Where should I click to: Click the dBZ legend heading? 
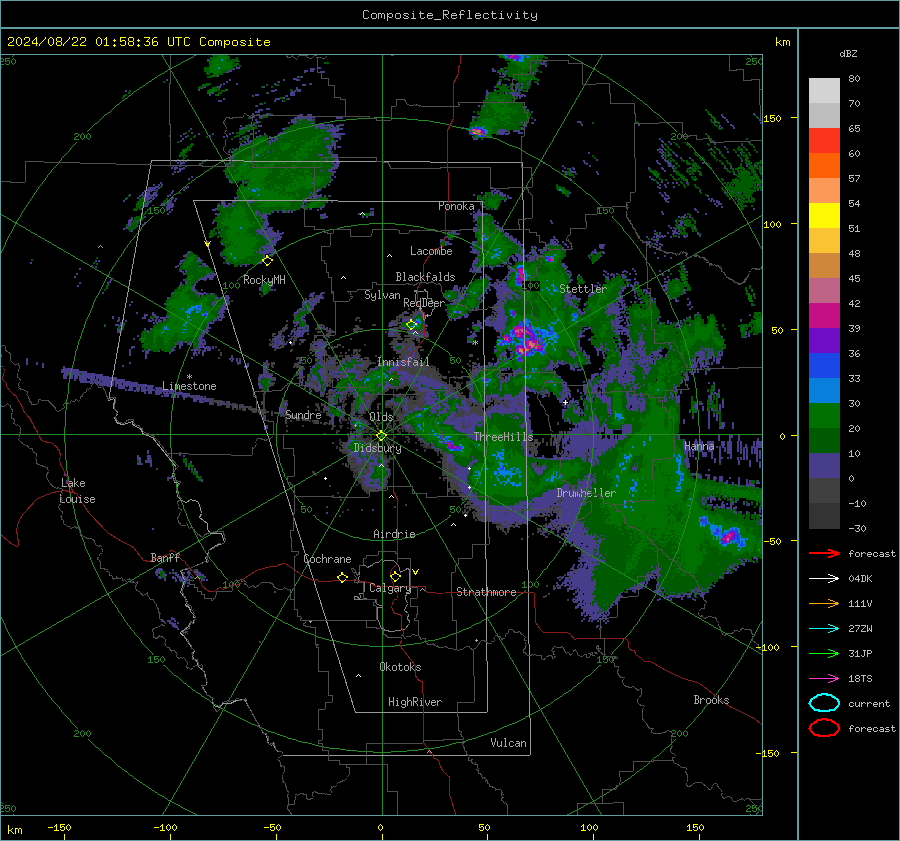[848, 53]
